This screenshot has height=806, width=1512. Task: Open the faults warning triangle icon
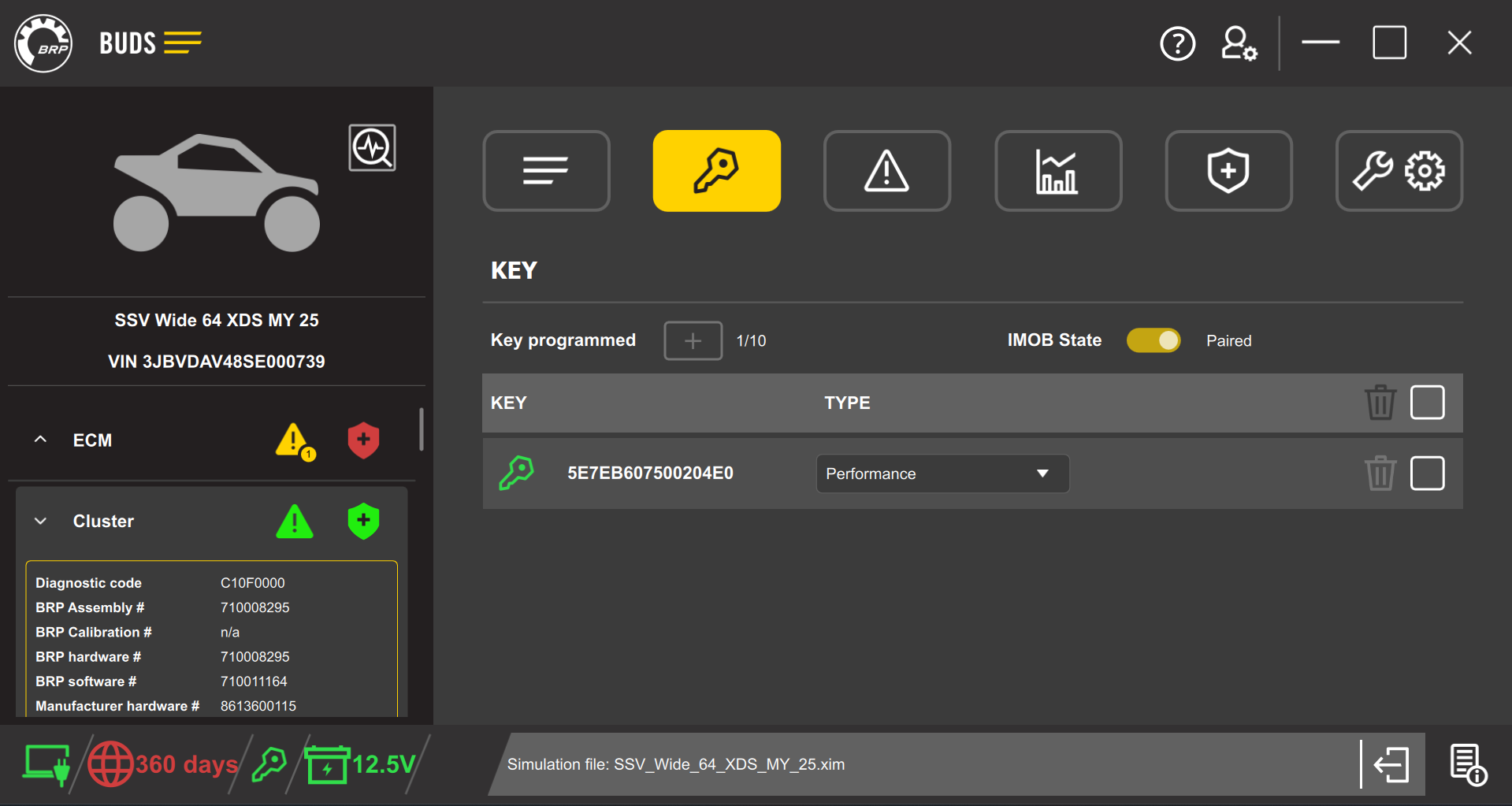pos(886,170)
